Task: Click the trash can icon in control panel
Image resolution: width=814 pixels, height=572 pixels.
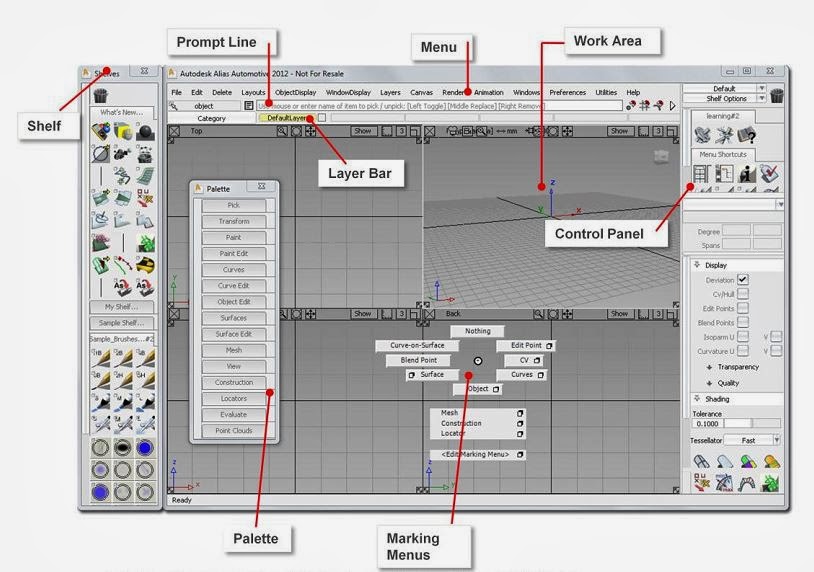Action: 777,96
